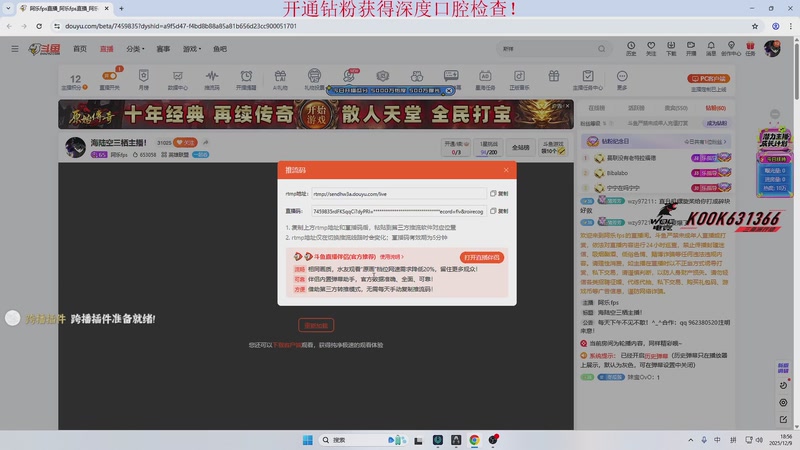Open the 消息 notification bell
The image size is (800, 450).
coord(711,48)
